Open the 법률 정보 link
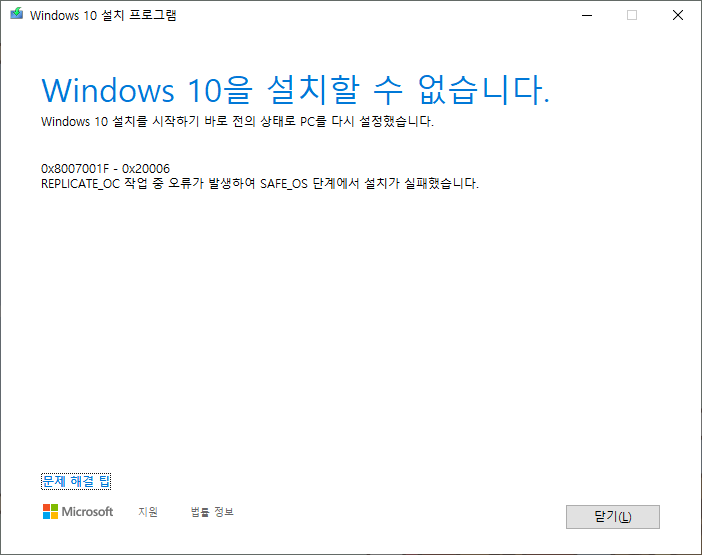 [x=212, y=512]
